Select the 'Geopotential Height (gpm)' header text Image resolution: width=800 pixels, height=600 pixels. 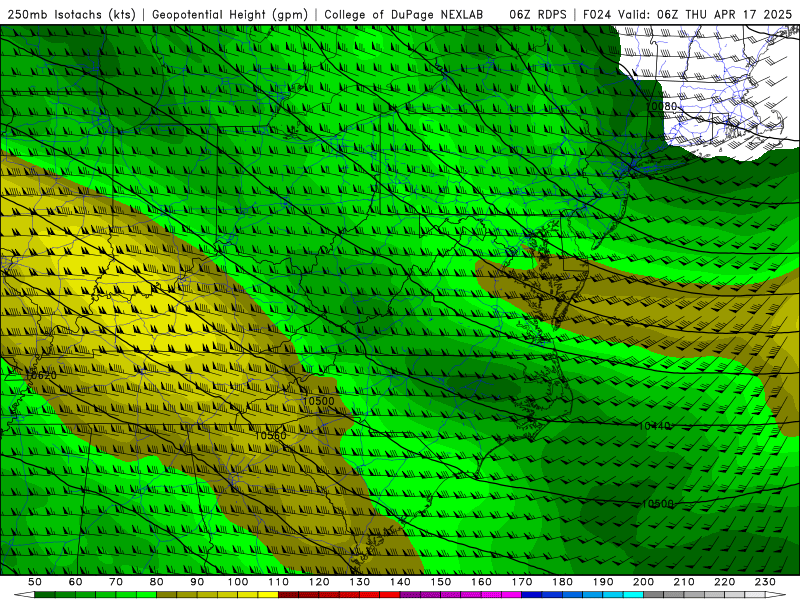coord(230,15)
